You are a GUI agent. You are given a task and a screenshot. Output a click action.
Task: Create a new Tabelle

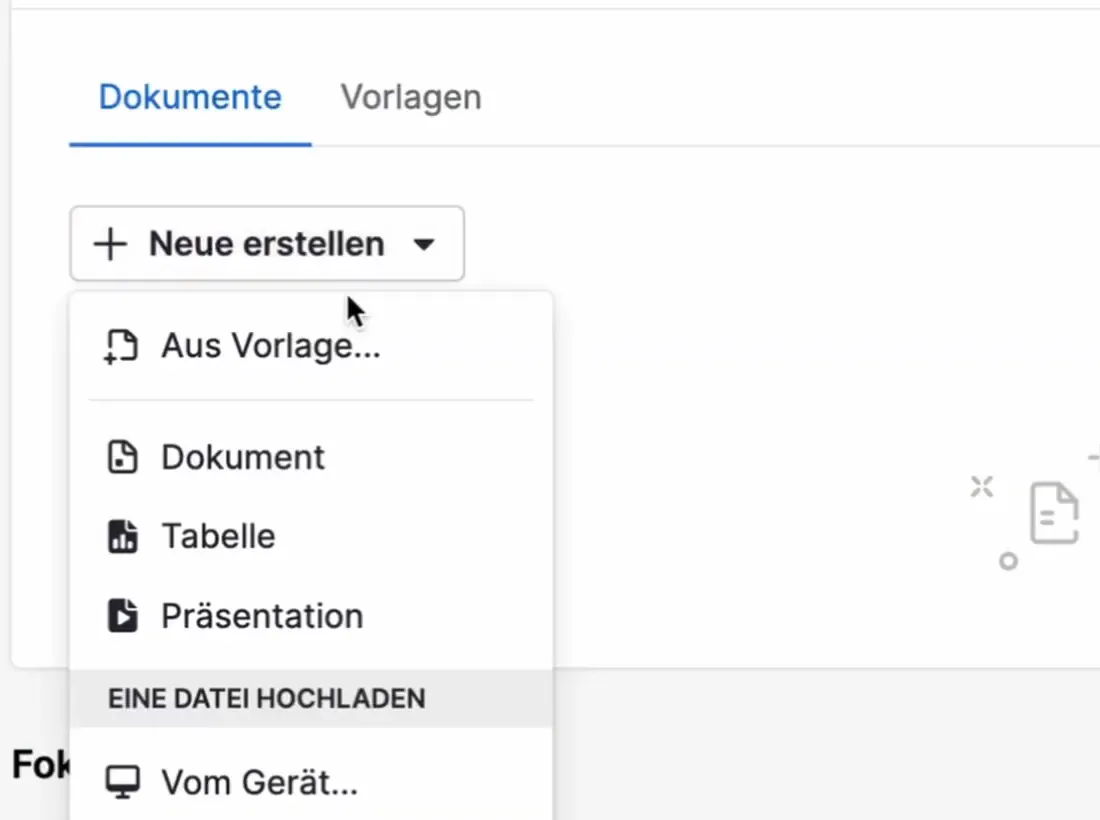[x=311, y=537]
